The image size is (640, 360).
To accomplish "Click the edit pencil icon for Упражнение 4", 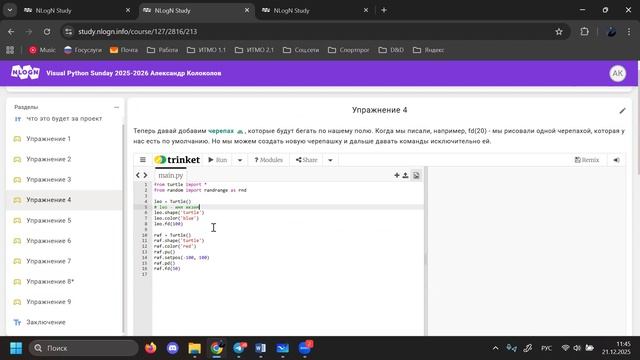I will 622,111.
